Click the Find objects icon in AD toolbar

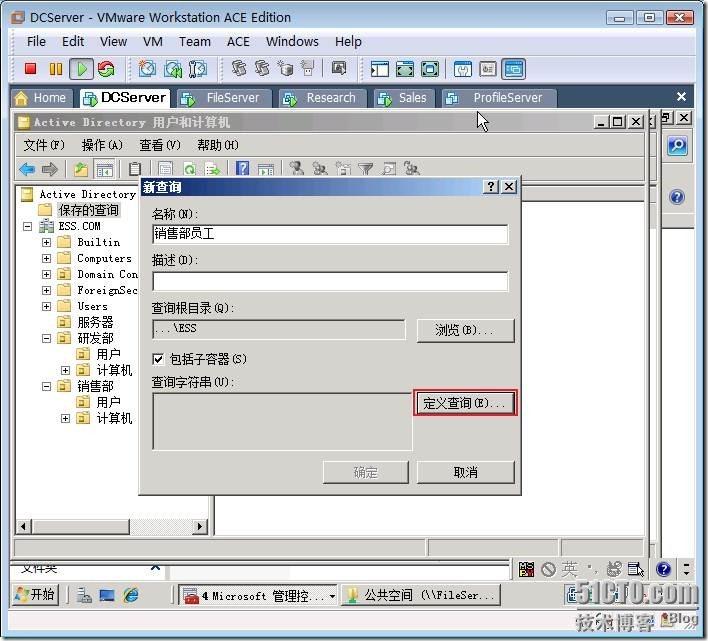point(388,169)
